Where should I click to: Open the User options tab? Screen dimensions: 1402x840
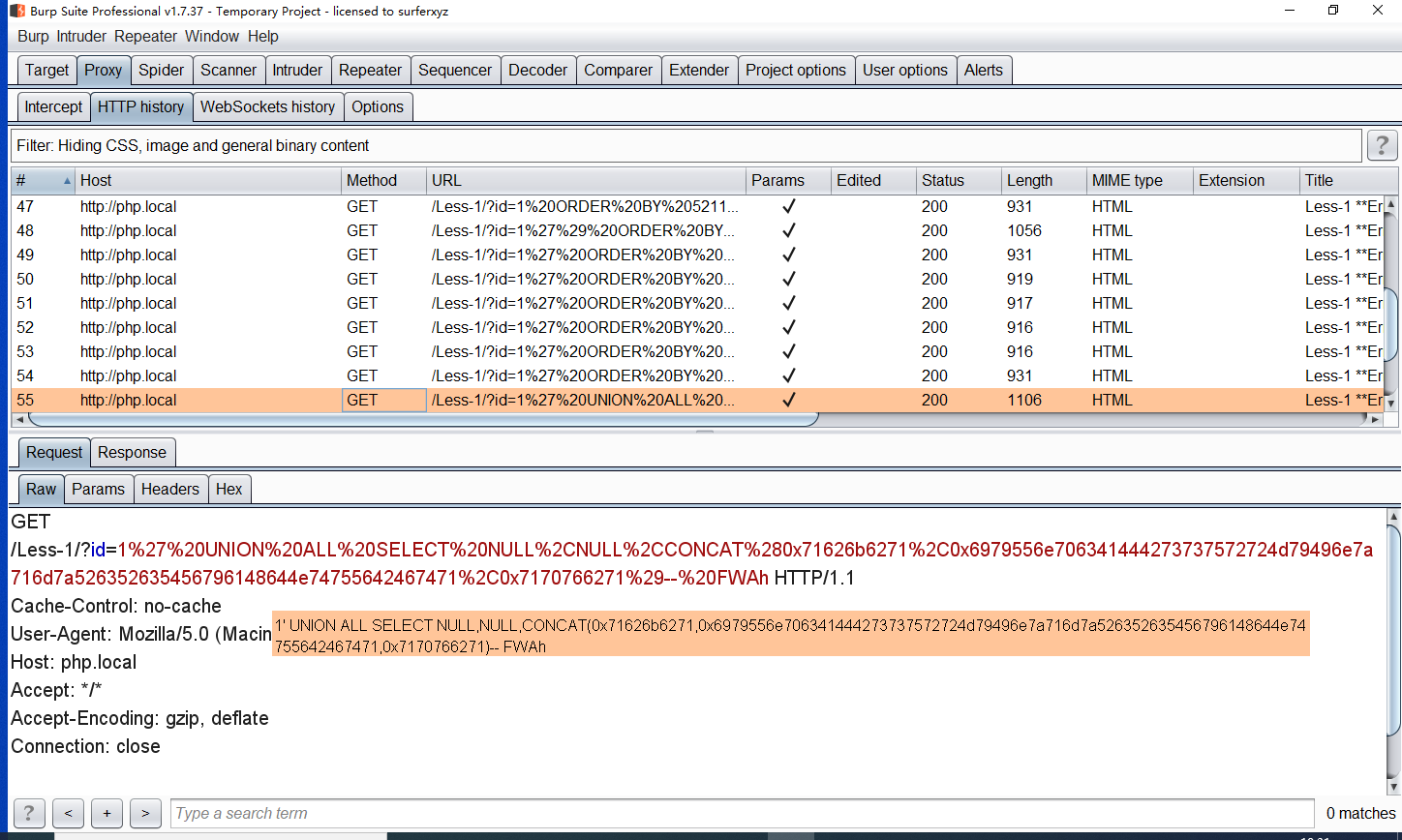(x=905, y=70)
